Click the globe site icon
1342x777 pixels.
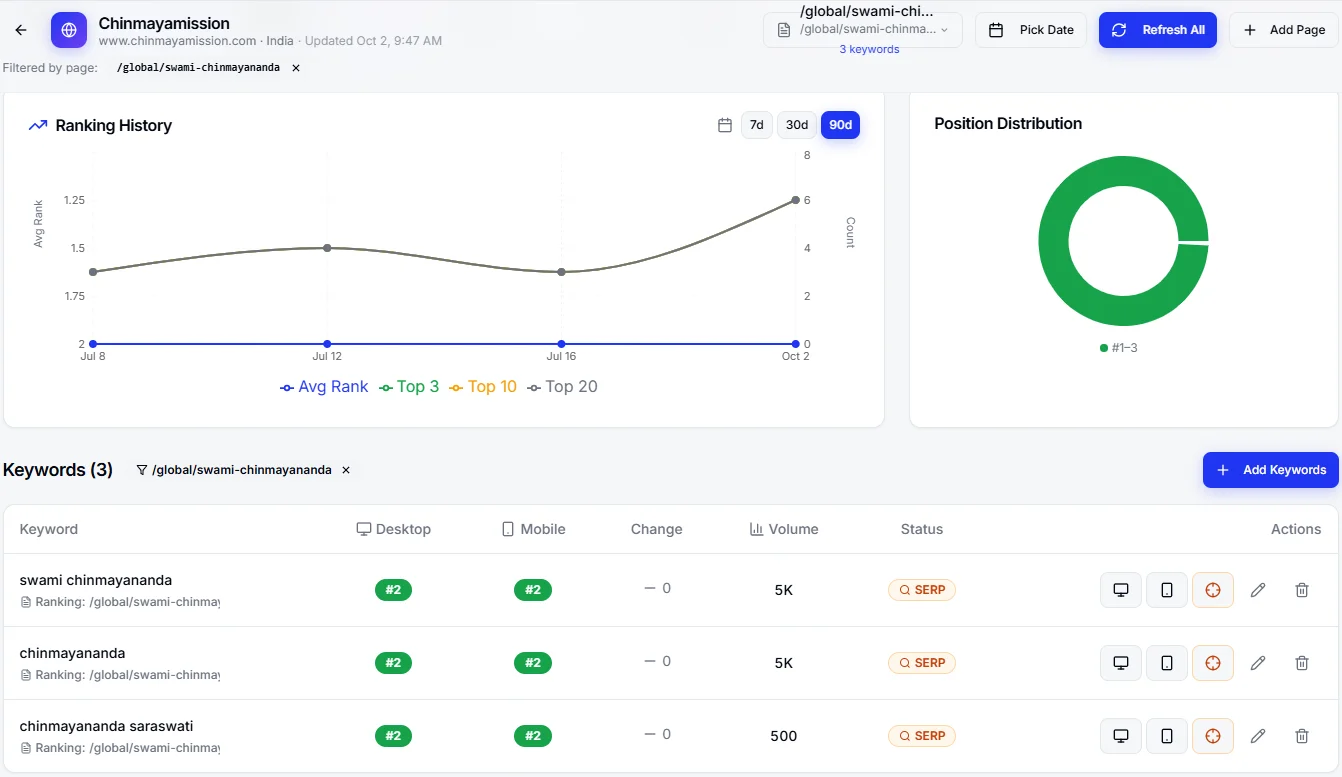(69, 30)
